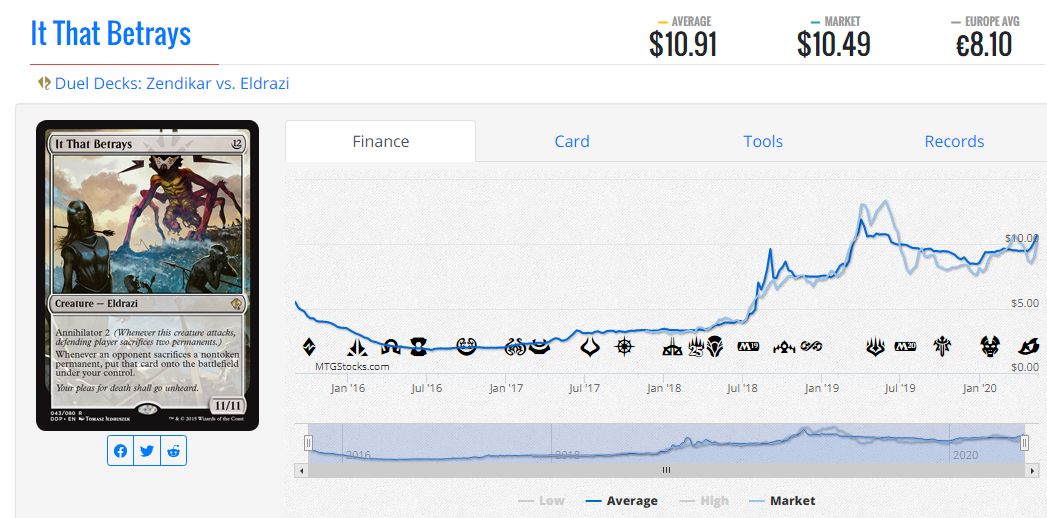
Task: Click the navigator scrollbar center grip
Action: click(666, 471)
